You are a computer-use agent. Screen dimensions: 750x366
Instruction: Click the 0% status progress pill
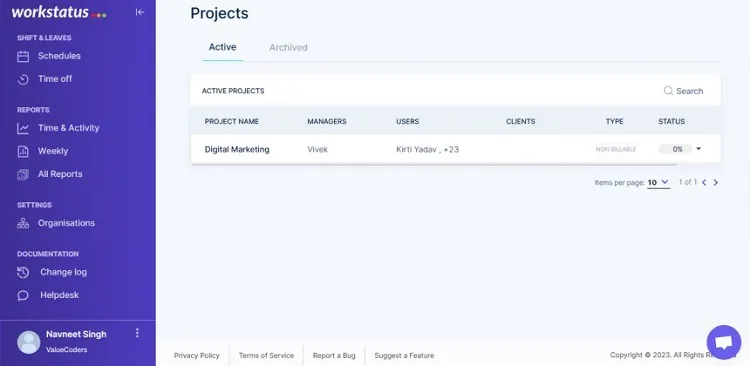pyautogui.click(x=675, y=149)
